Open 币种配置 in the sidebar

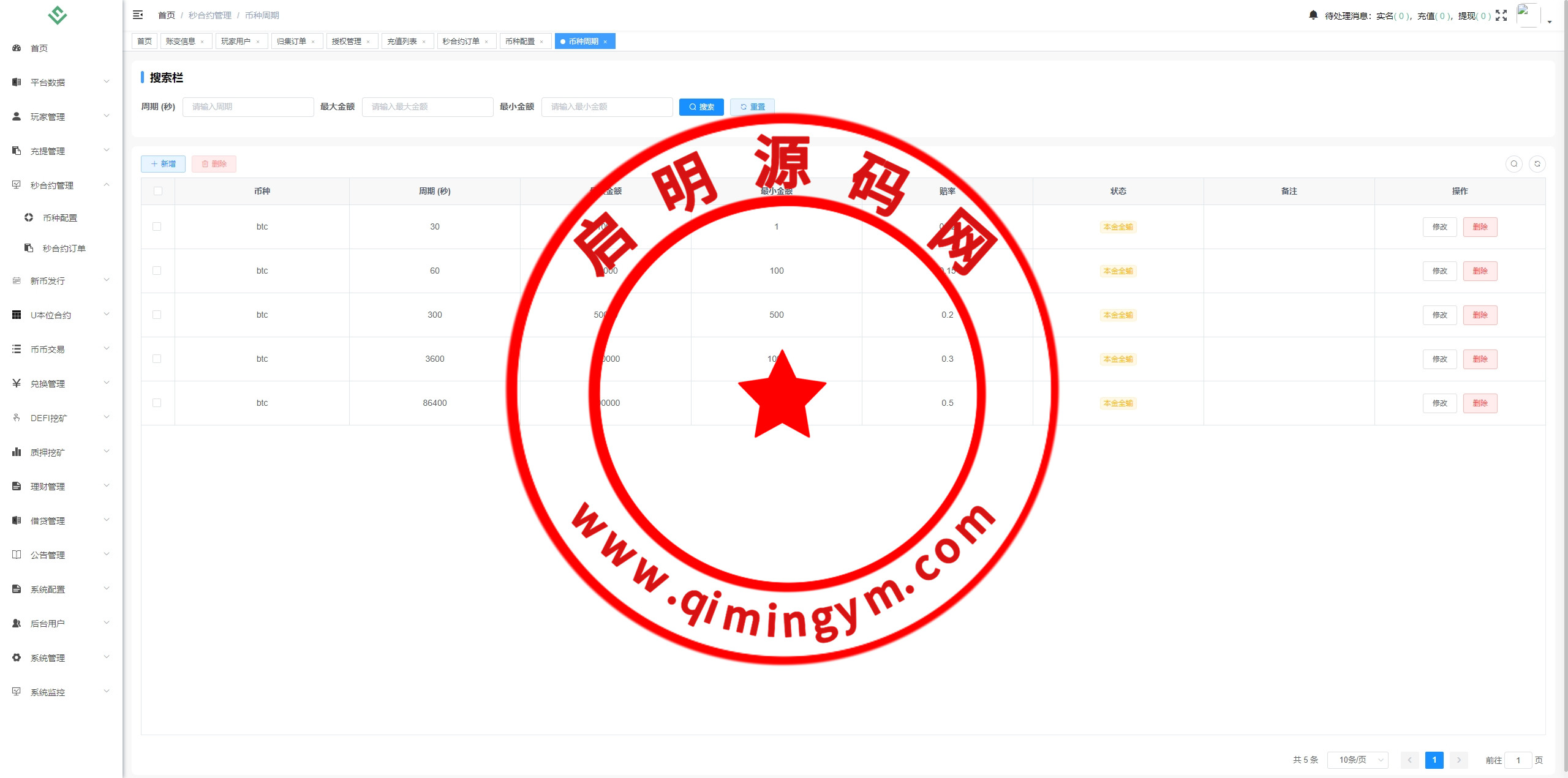click(60, 218)
